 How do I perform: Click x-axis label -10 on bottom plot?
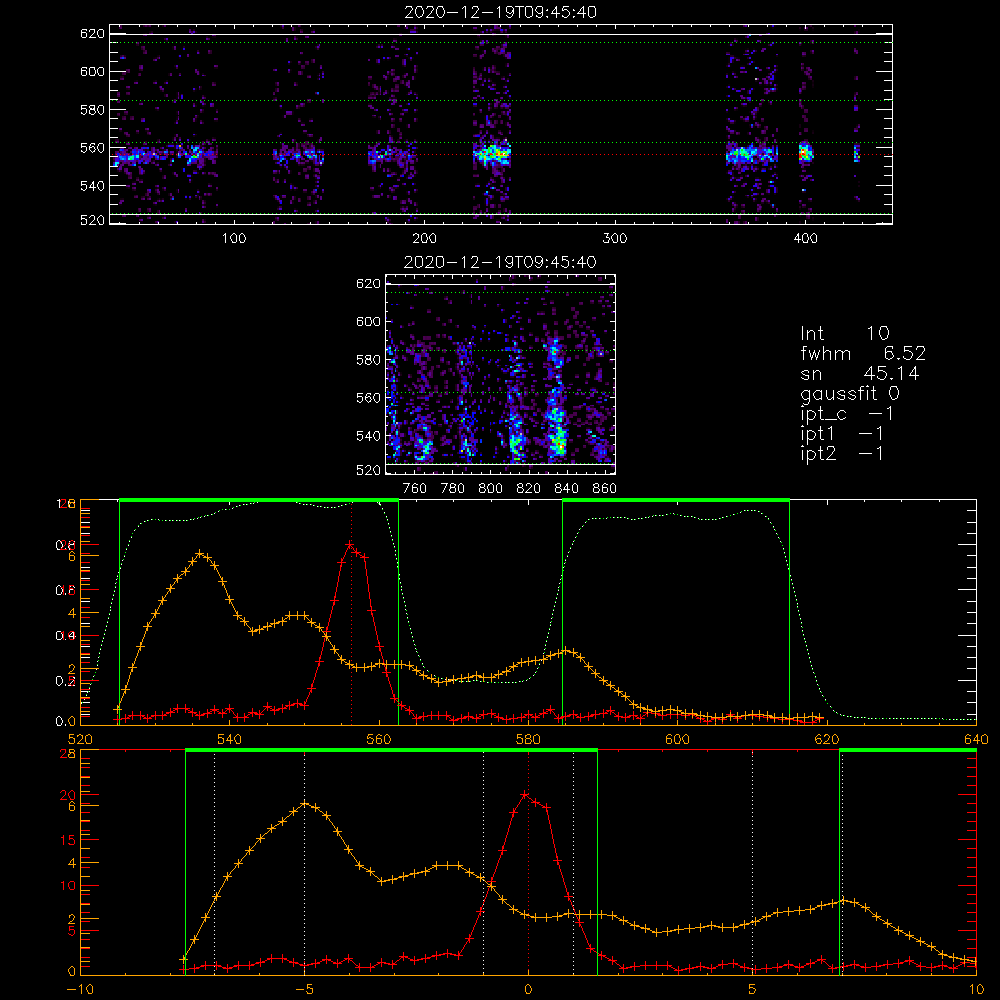[80, 989]
